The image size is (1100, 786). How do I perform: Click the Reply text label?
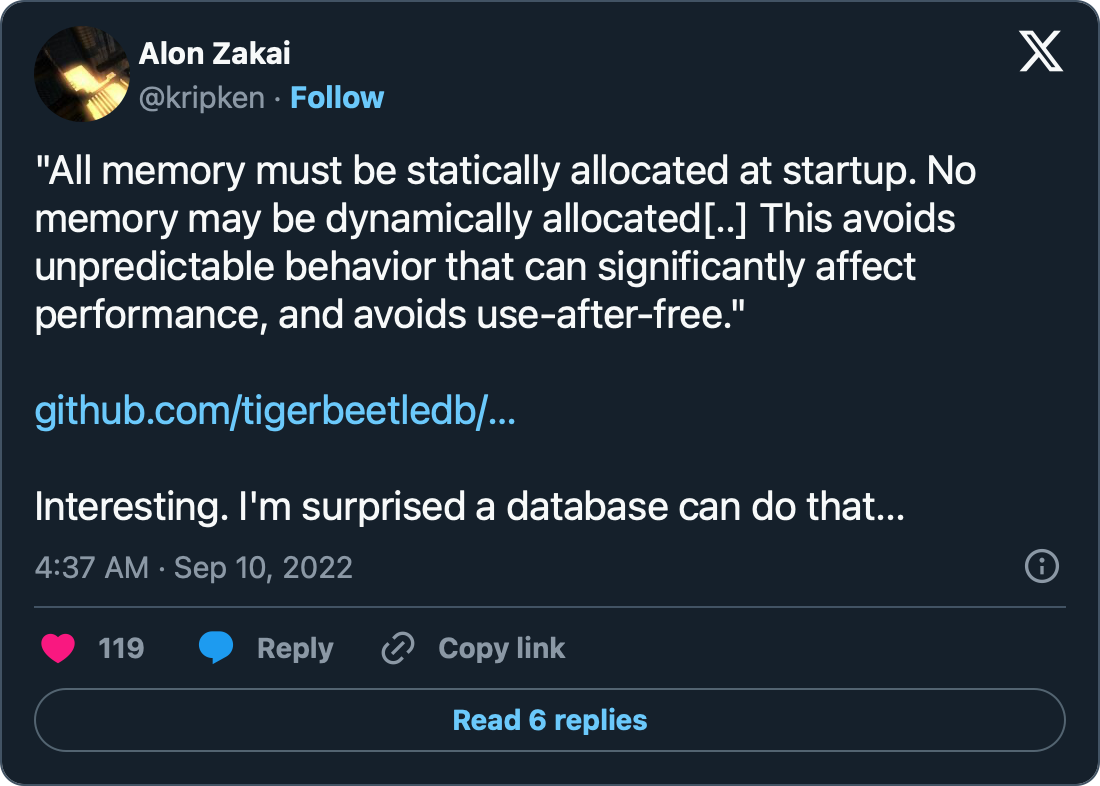pyautogui.click(x=294, y=649)
